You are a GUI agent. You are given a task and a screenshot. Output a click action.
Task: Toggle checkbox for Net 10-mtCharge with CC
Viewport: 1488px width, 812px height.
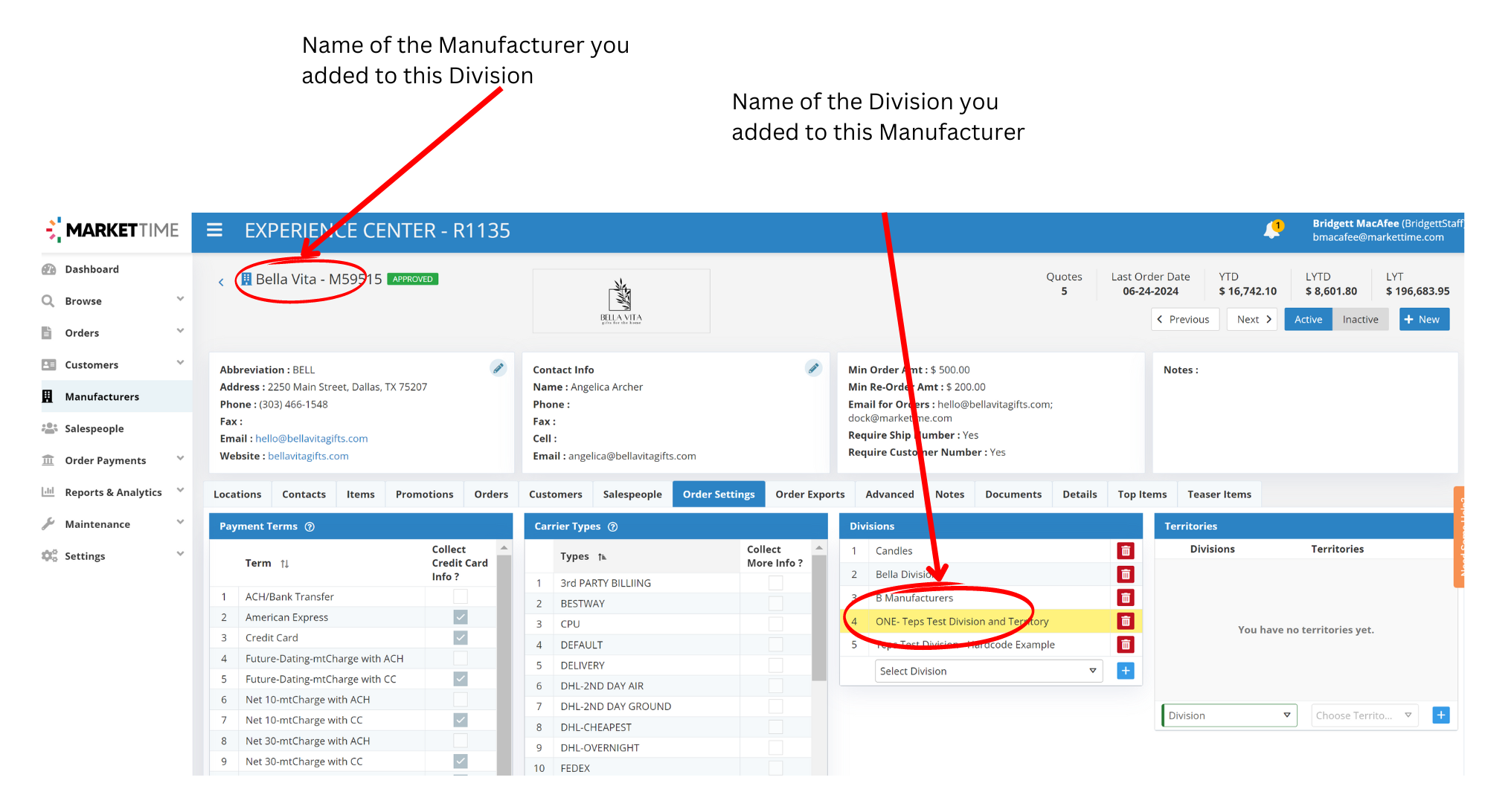point(461,721)
